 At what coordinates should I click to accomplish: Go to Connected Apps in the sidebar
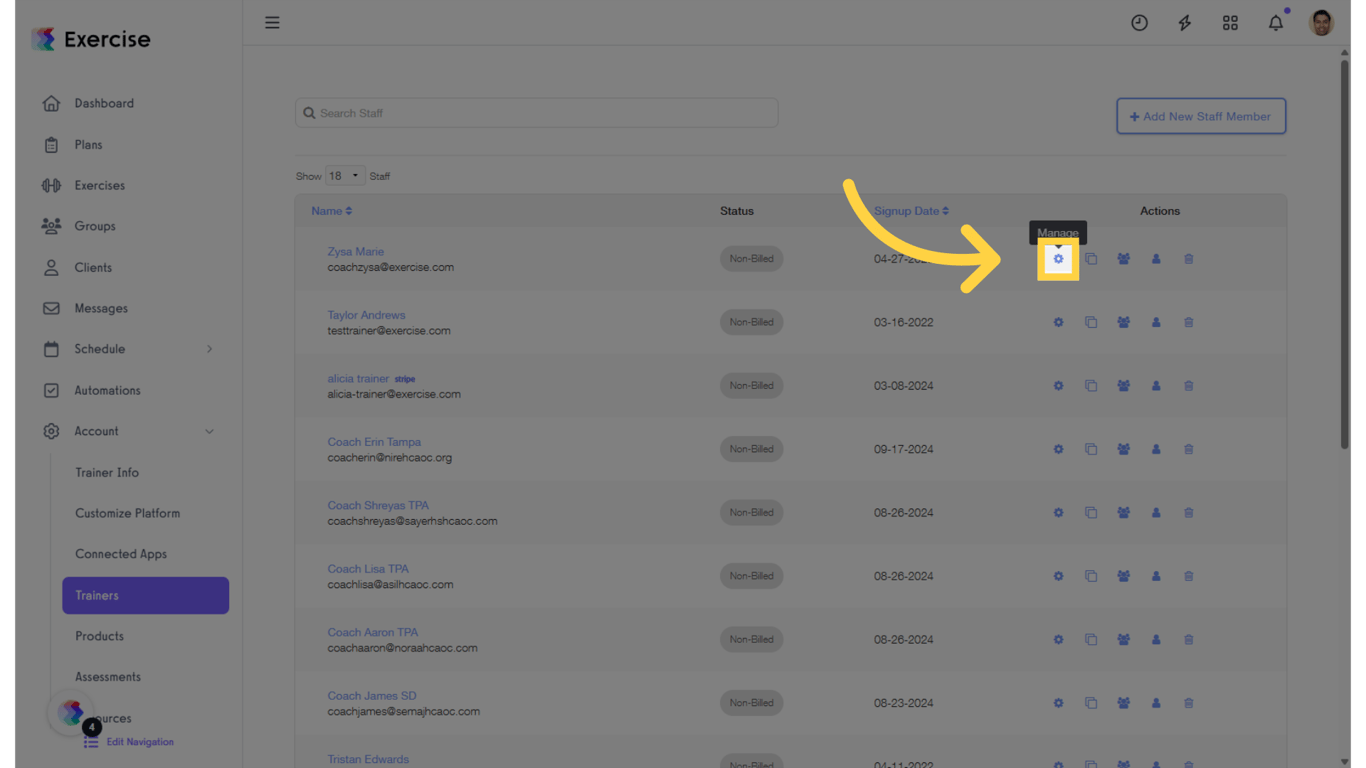tap(120, 553)
